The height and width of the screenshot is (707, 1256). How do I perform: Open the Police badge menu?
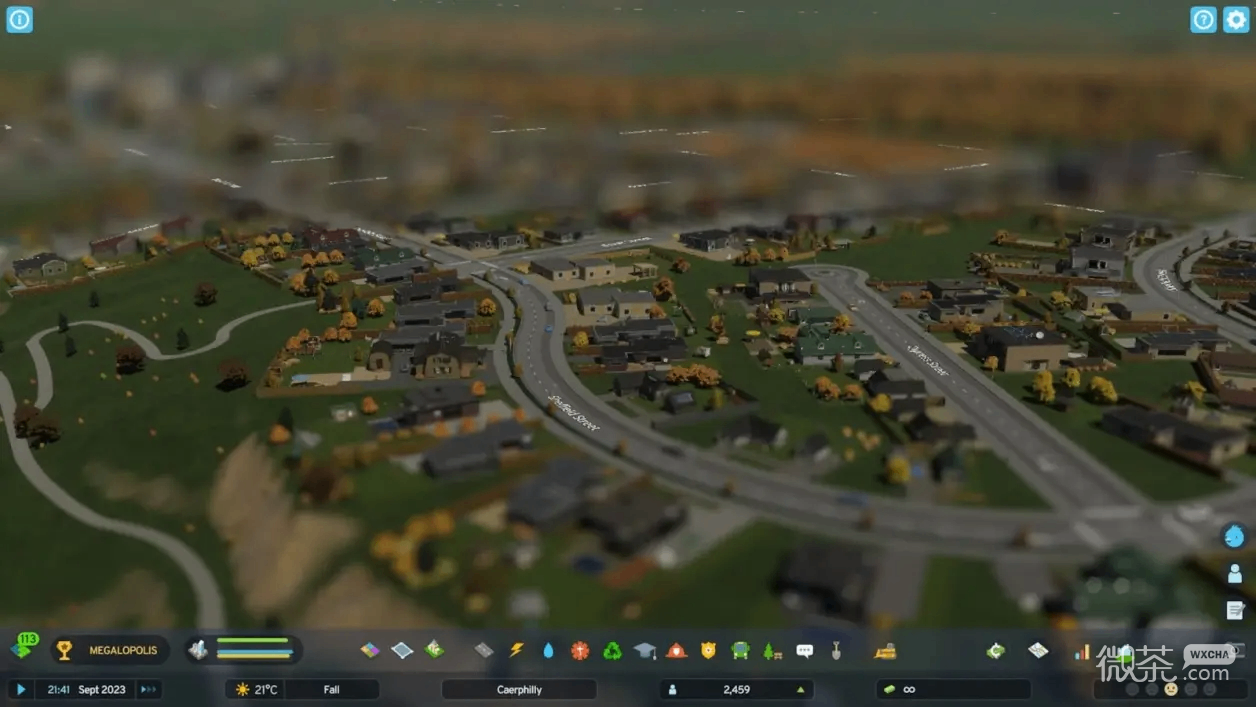(708, 650)
